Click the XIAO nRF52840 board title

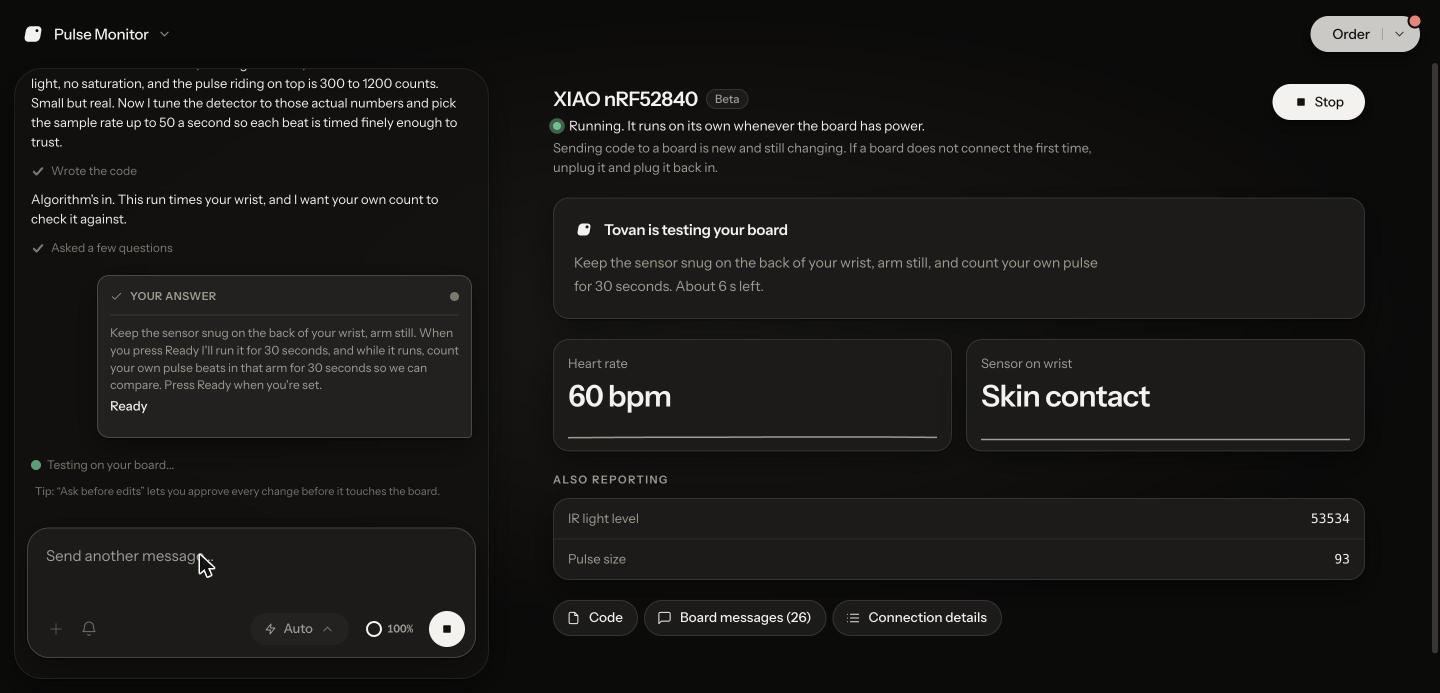tap(625, 99)
